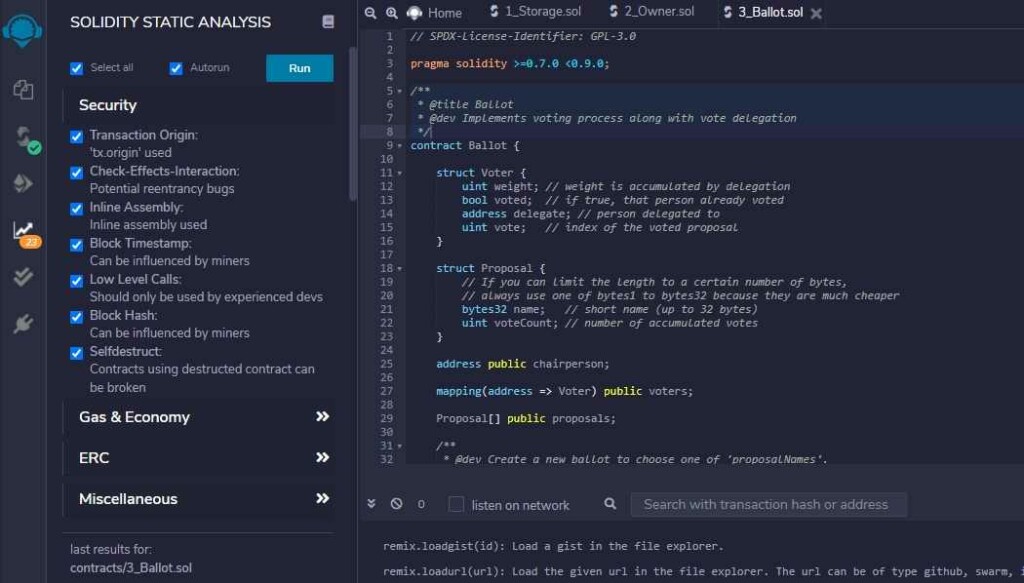Expand the Miscellaneous section
This screenshot has width=1024, height=583.
199,499
